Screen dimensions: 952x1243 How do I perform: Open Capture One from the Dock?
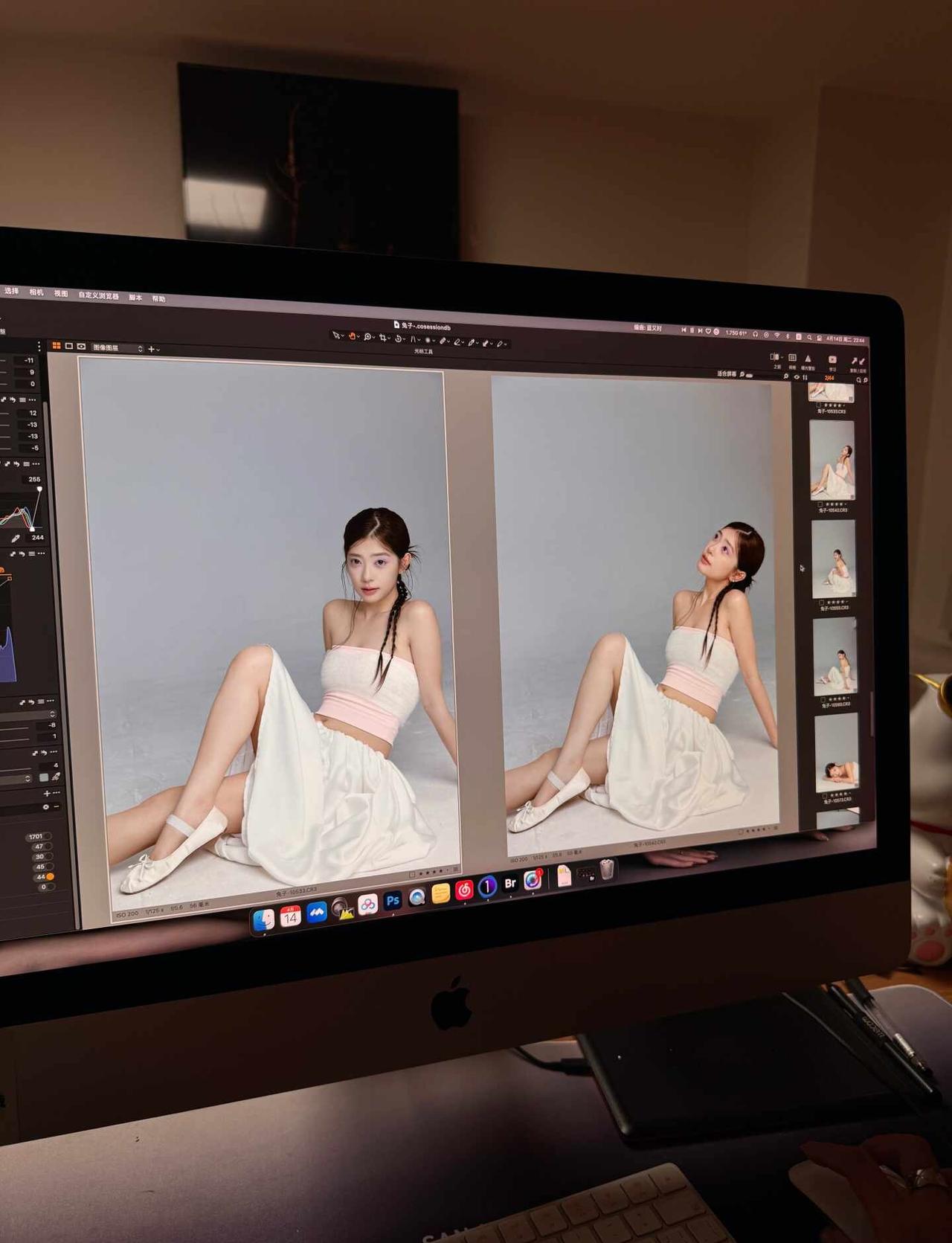point(487,887)
